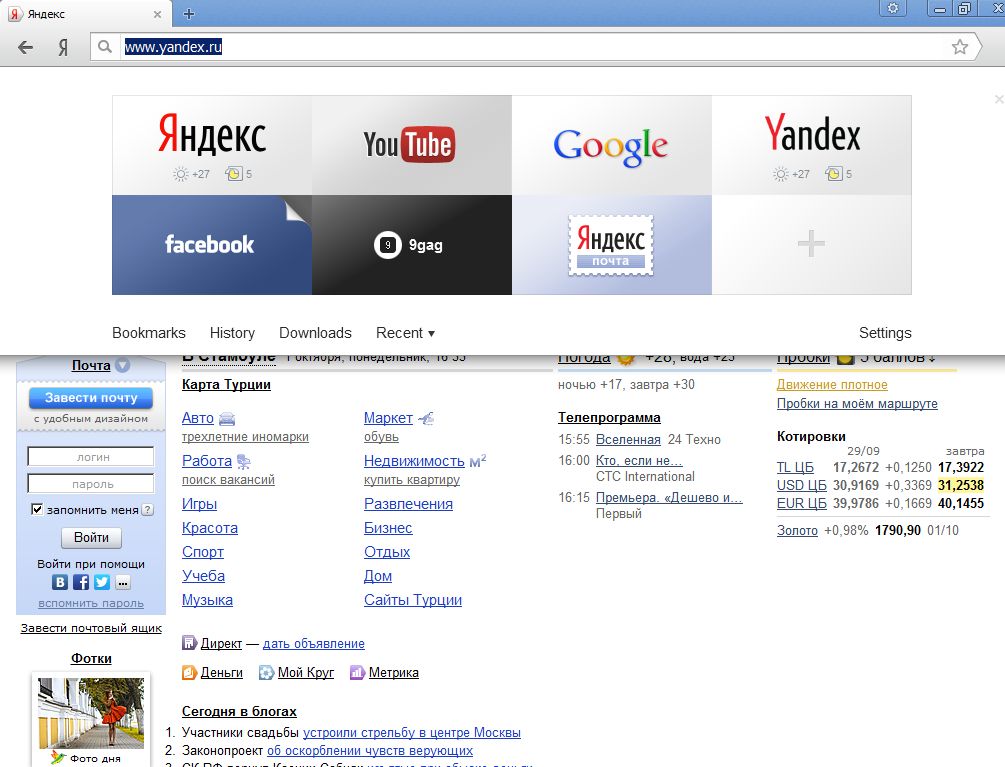This screenshot has height=767, width=1005.
Task: Open Yandex home via the Я icon
Action: point(63,47)
